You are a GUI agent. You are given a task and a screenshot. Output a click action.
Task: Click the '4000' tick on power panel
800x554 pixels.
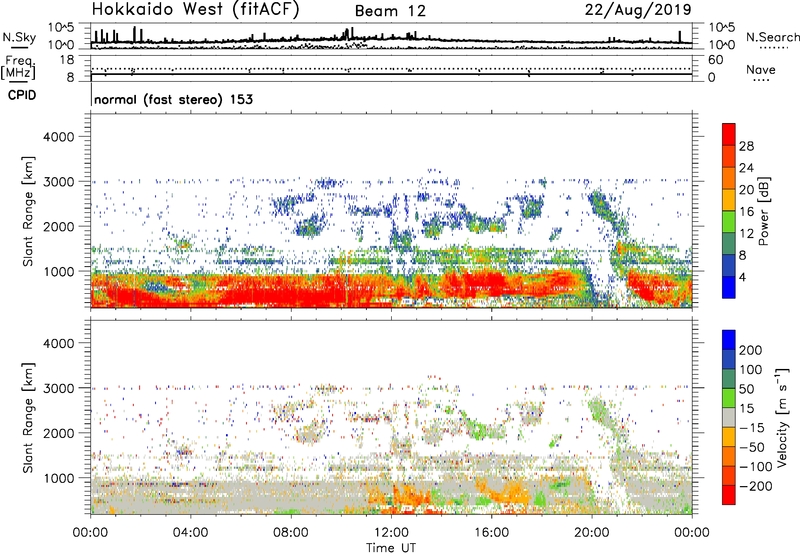coord(59,137)
